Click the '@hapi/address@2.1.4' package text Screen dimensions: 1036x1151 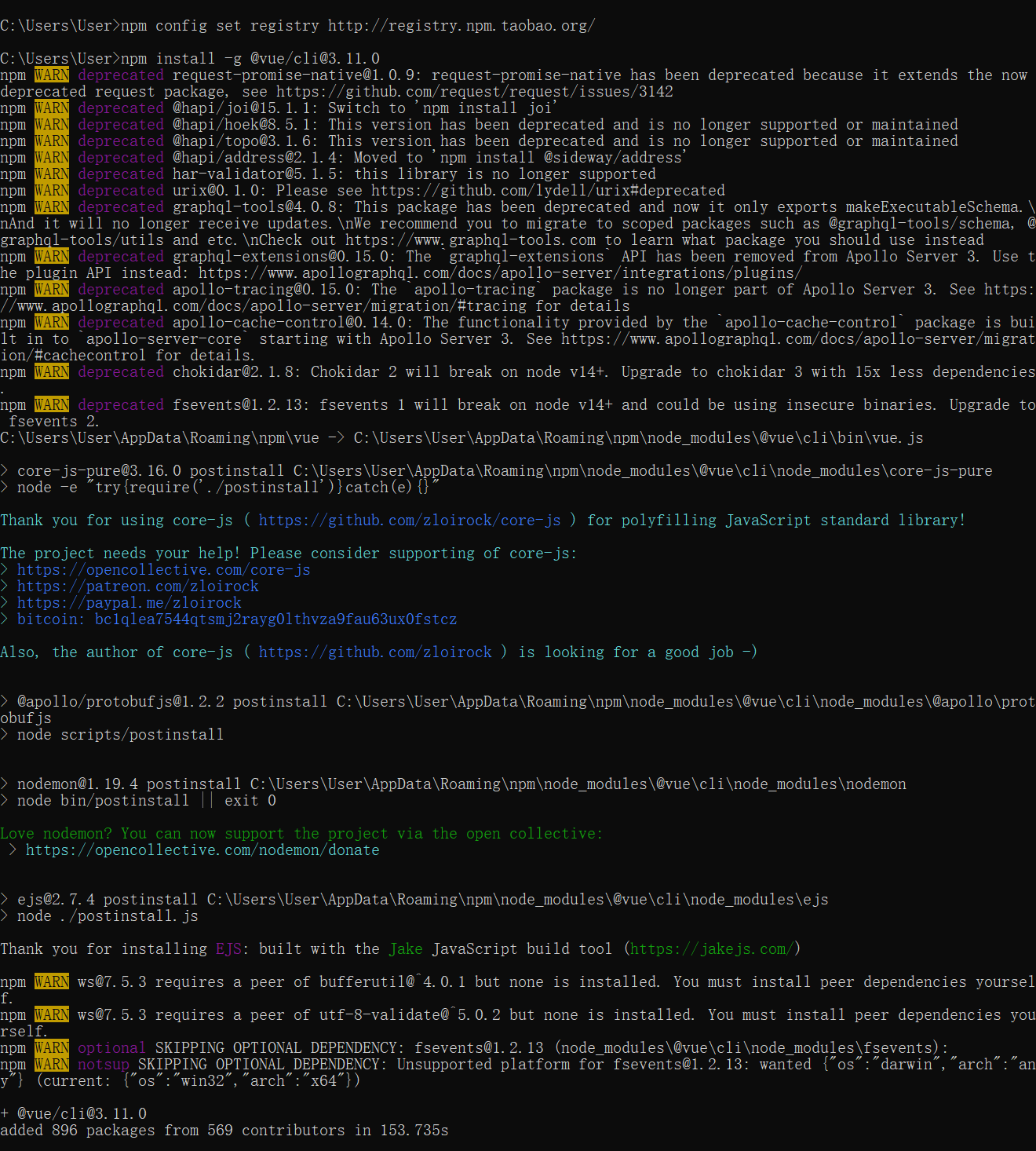pyautogui.click(x=259, y=157)
